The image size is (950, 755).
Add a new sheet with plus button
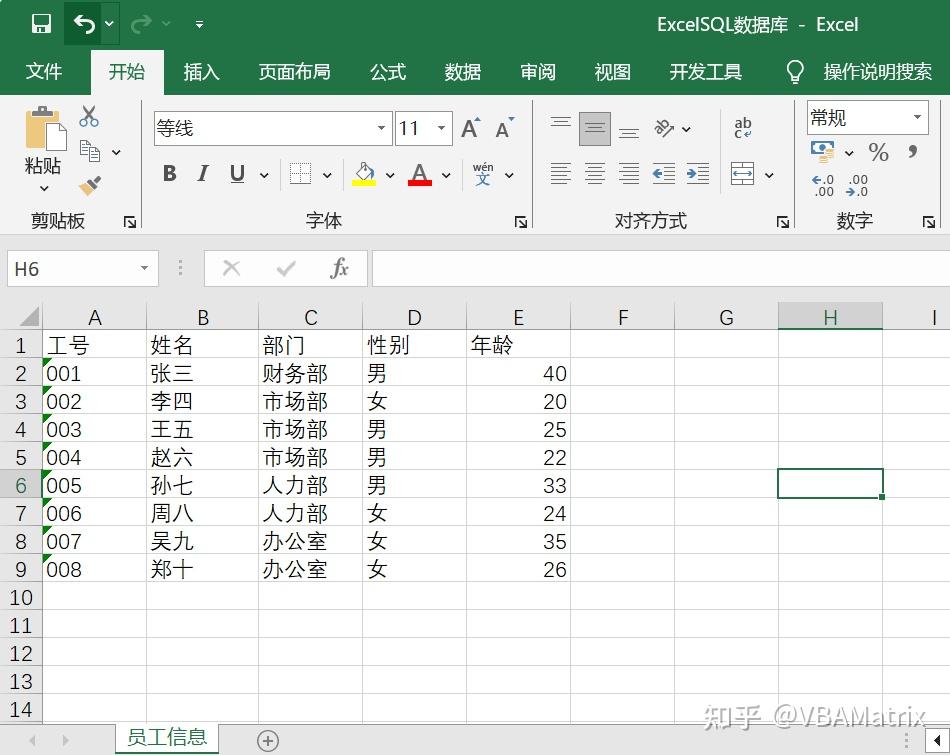[268, 740]
